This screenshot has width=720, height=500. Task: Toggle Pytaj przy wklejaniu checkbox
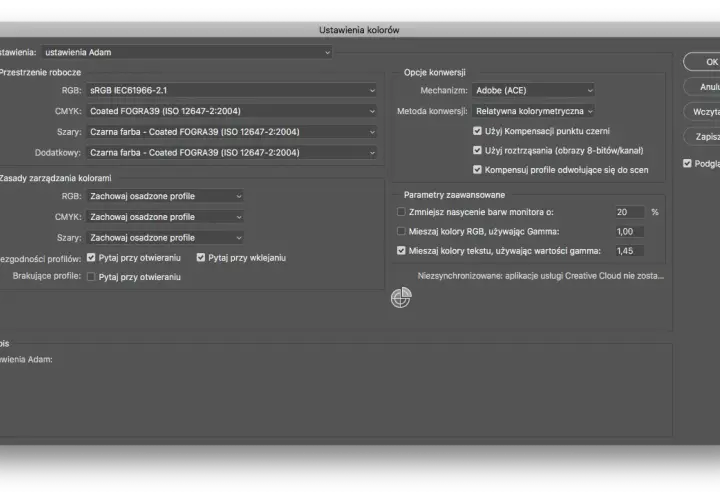201,257
